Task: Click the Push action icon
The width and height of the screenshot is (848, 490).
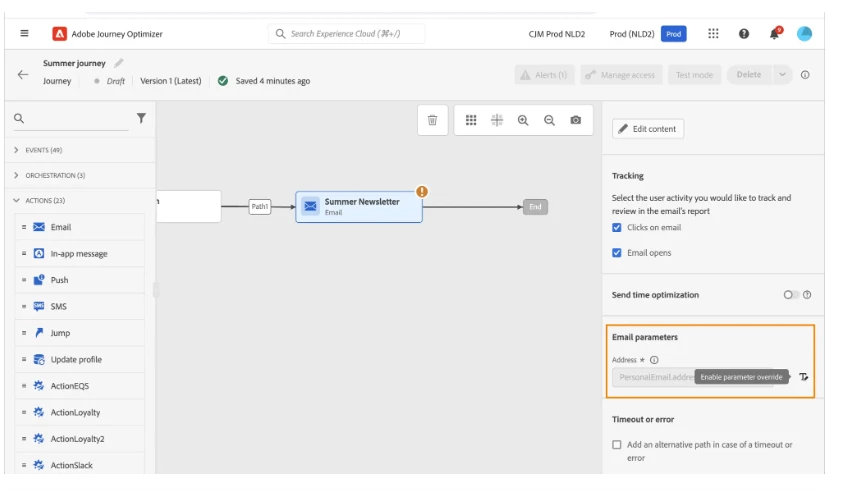Action: pyautogui.click(x=39, y=280)
